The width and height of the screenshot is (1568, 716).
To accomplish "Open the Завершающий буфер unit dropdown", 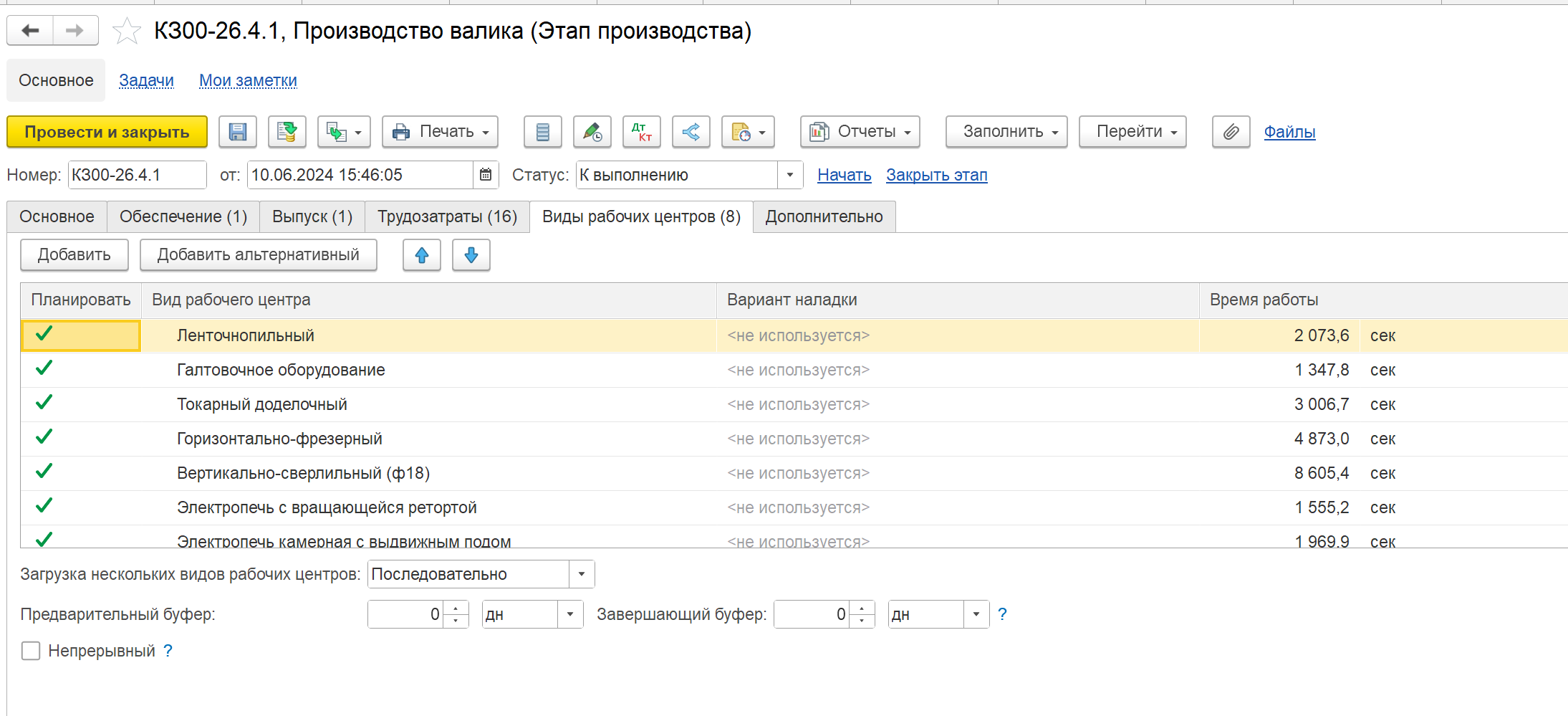I will click(x=976, y=614).
